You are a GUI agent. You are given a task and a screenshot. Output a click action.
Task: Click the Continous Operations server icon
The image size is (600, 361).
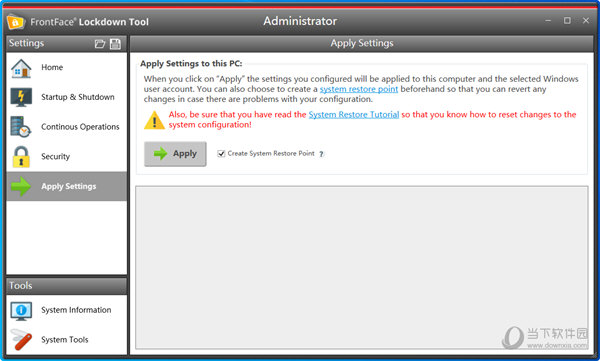click(21, 127)
